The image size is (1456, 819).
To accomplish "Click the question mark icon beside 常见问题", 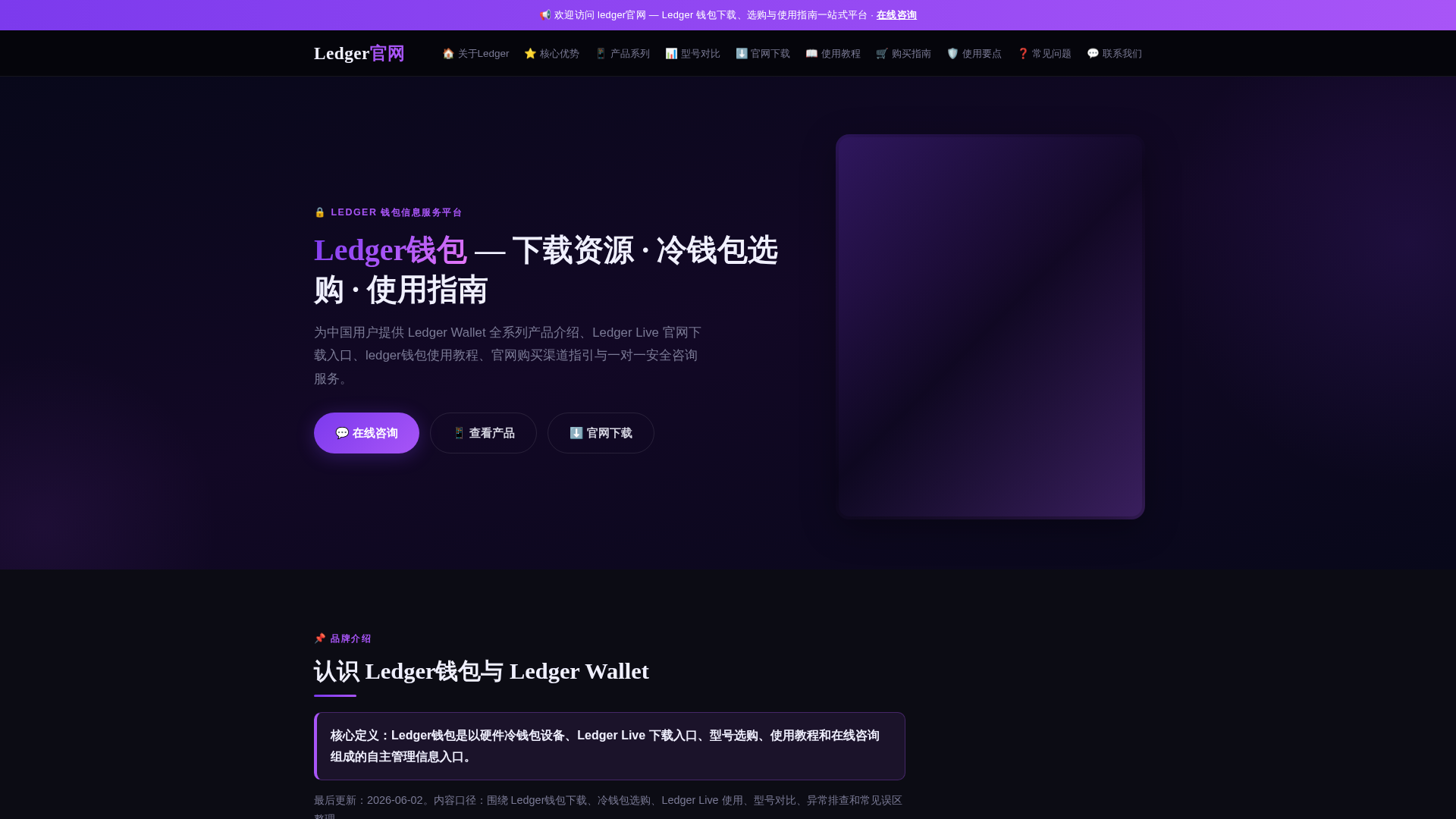I will click(1022, 53).
